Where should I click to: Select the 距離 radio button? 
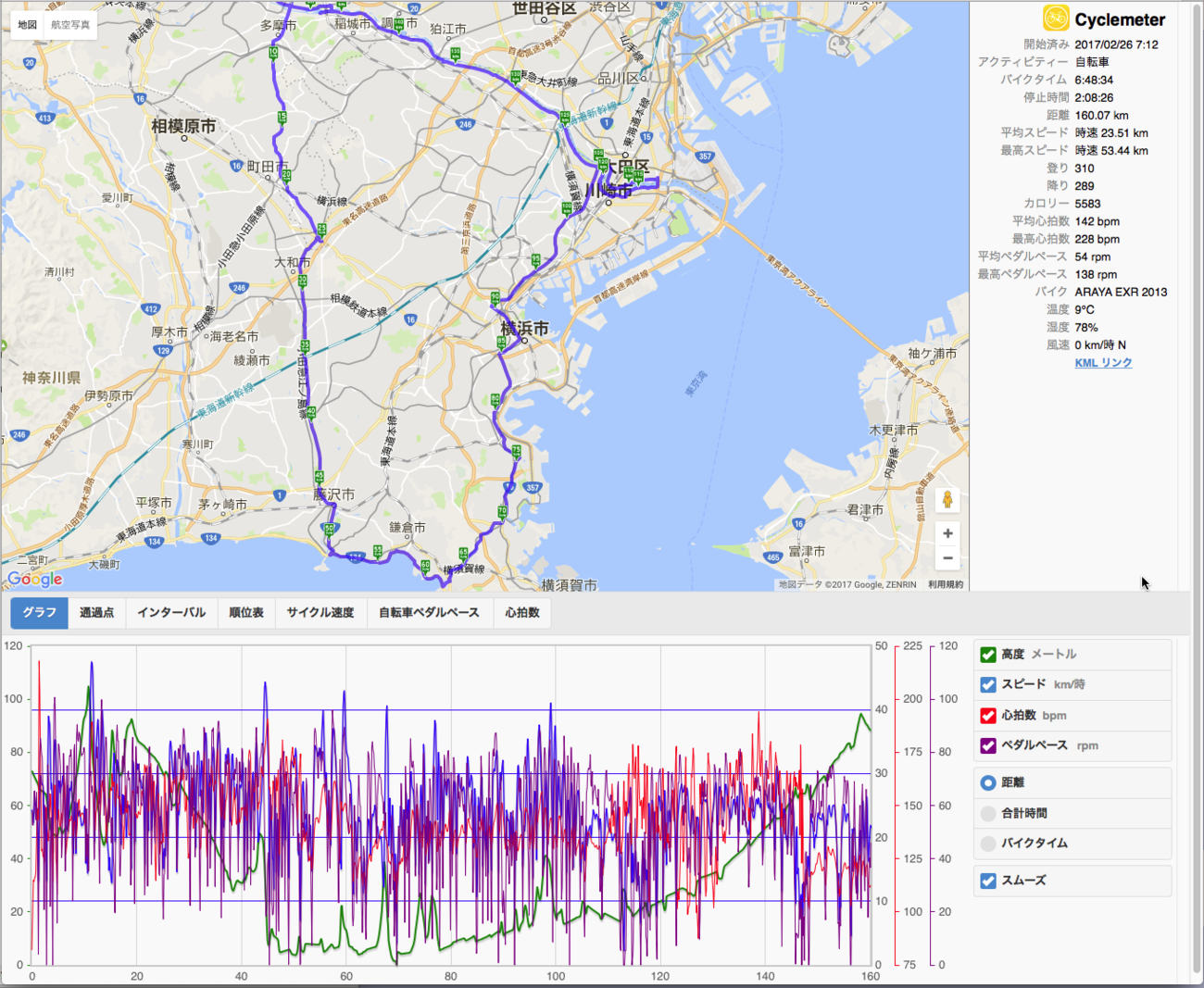point(988,782)
